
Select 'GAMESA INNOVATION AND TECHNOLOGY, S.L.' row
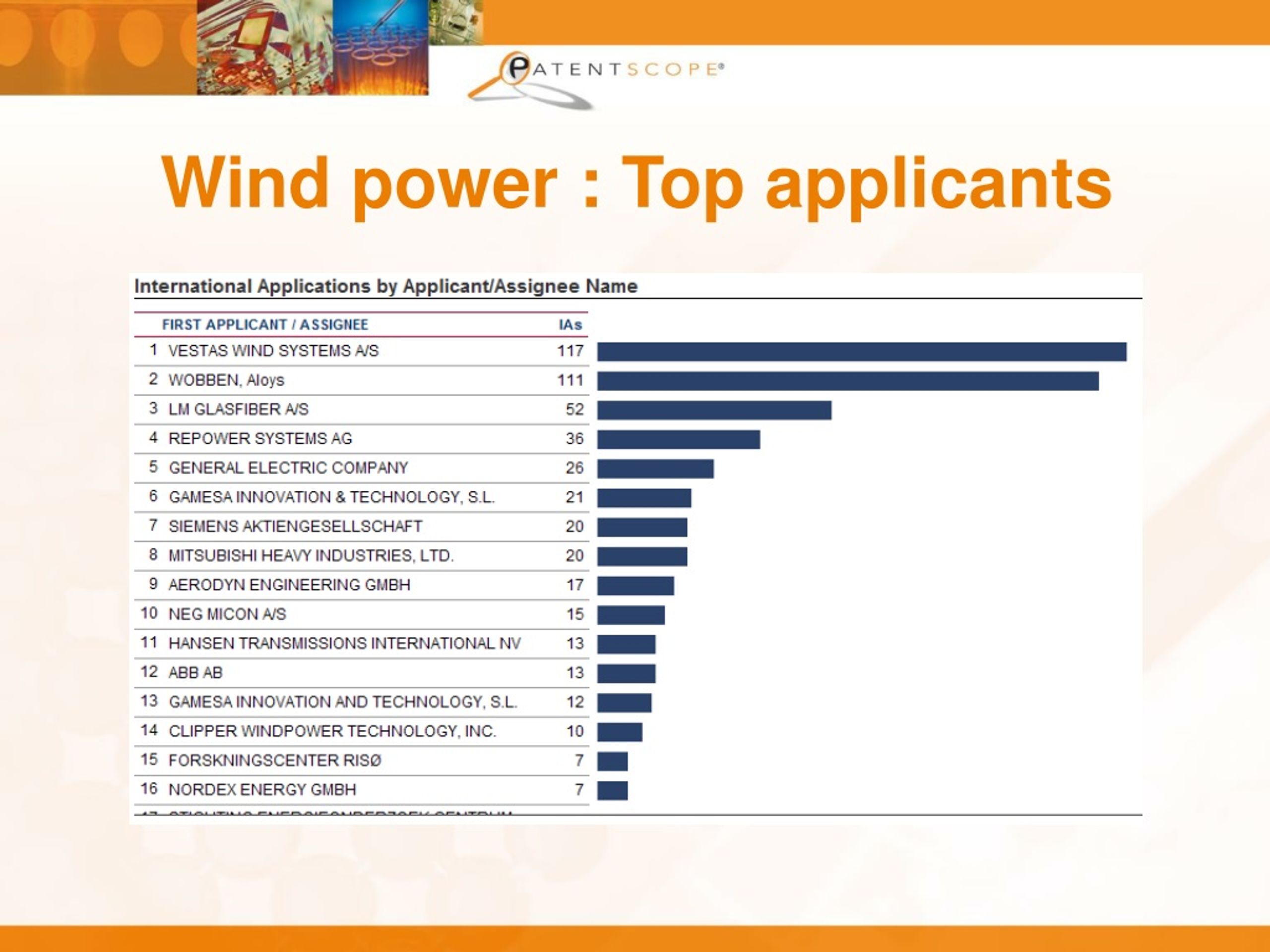tap(362, 702)
